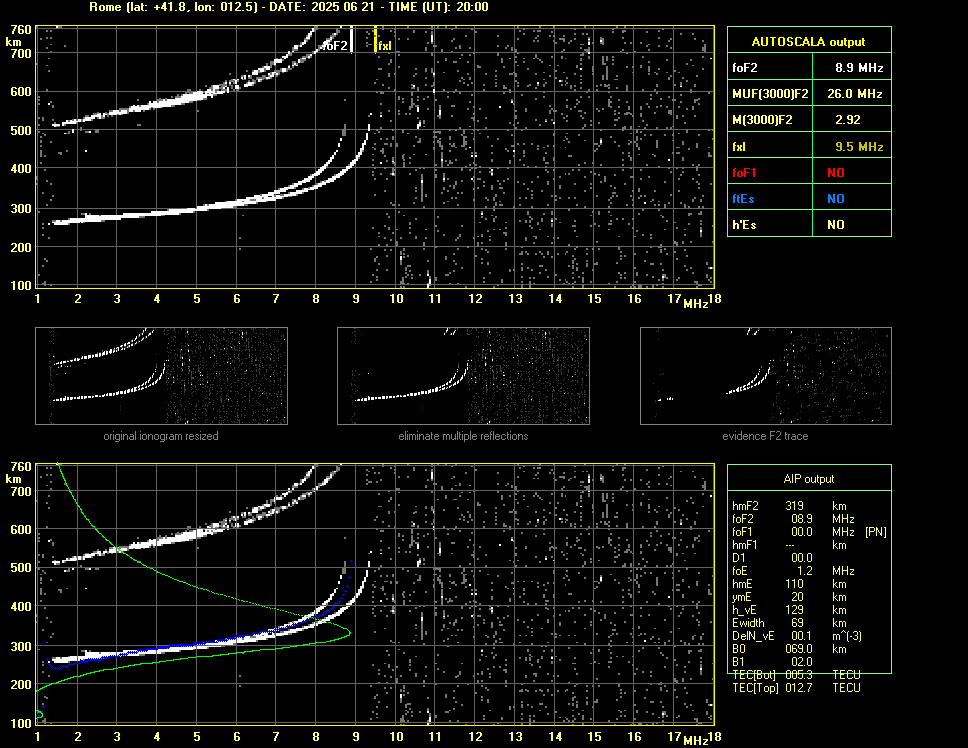Click the AIP output panel title
Image resolution: width=968 pixels, height=748 pixels.
[x=809, y=479]
